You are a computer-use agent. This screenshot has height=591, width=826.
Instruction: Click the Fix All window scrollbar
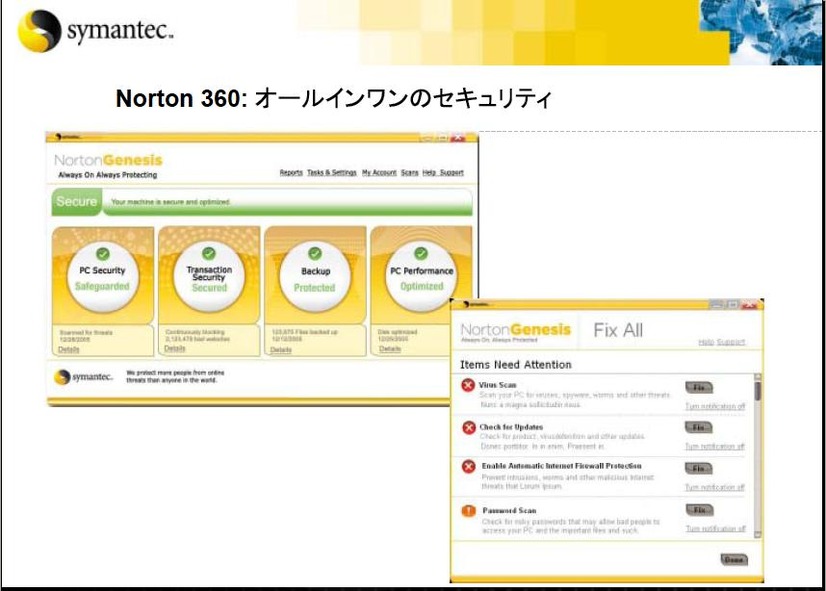[758, 456]
